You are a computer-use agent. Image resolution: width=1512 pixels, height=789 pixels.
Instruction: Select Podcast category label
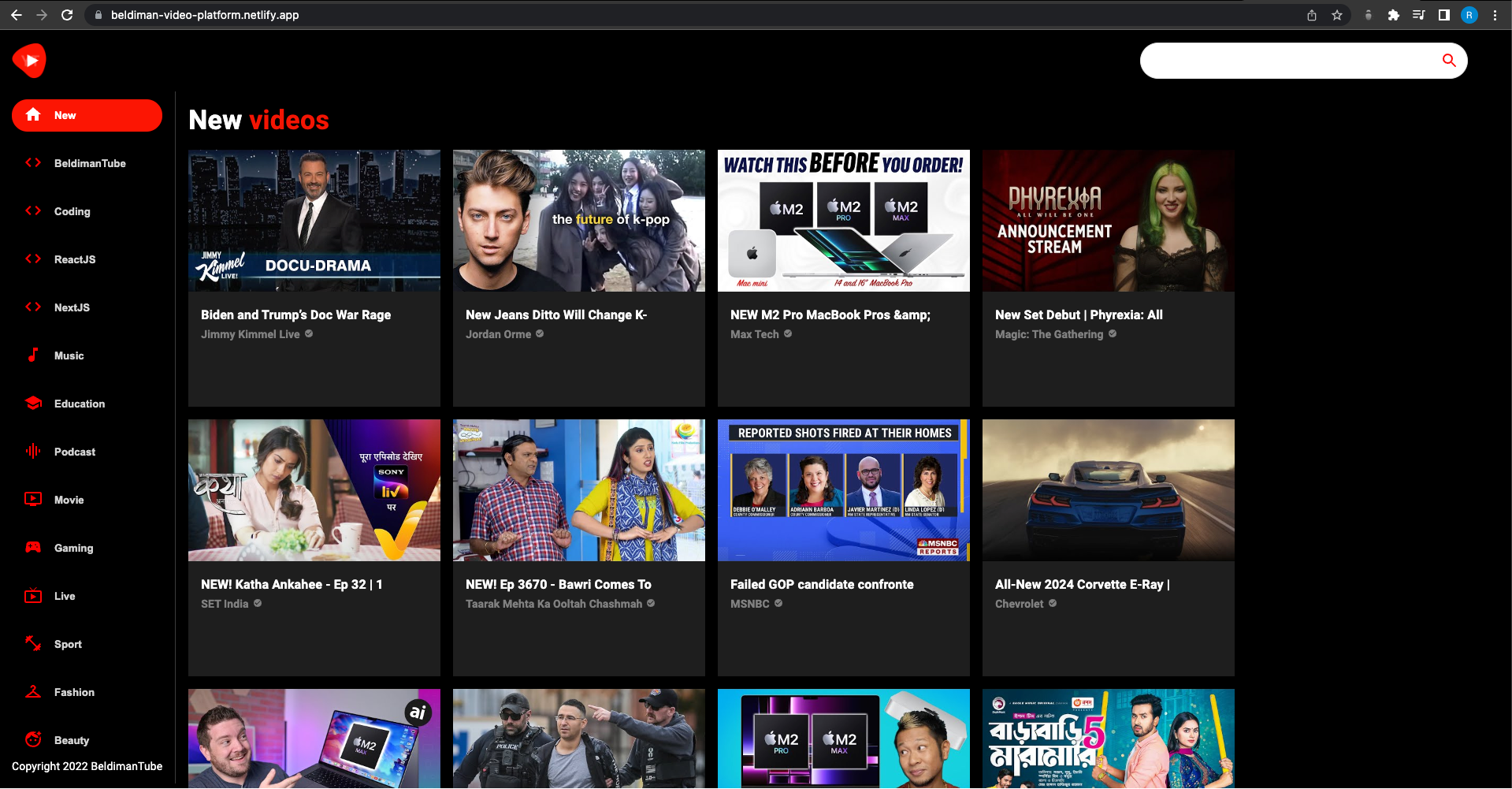(75, 452)
